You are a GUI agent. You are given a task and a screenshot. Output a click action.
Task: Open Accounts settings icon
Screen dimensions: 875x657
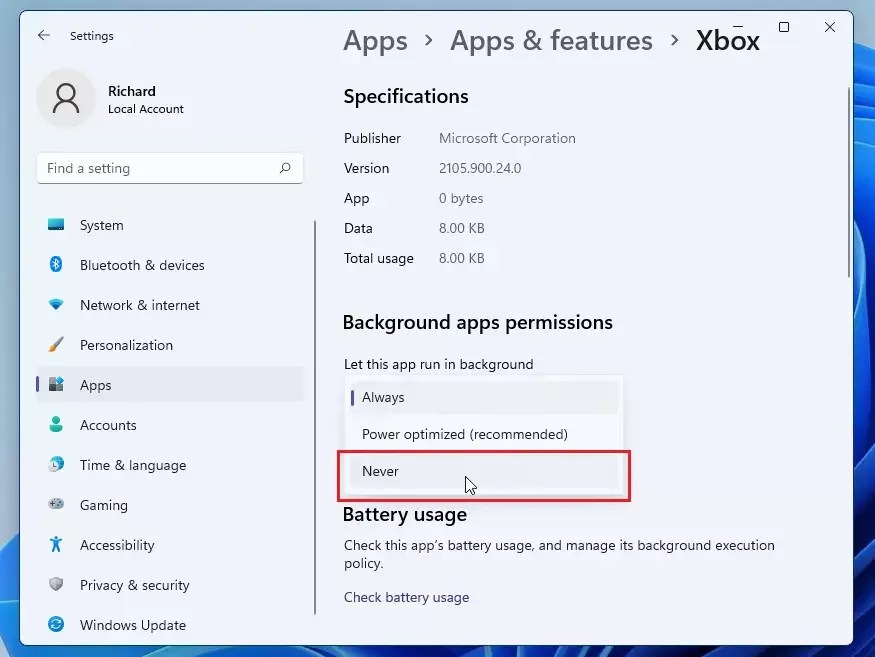click(x=56, y=425)
